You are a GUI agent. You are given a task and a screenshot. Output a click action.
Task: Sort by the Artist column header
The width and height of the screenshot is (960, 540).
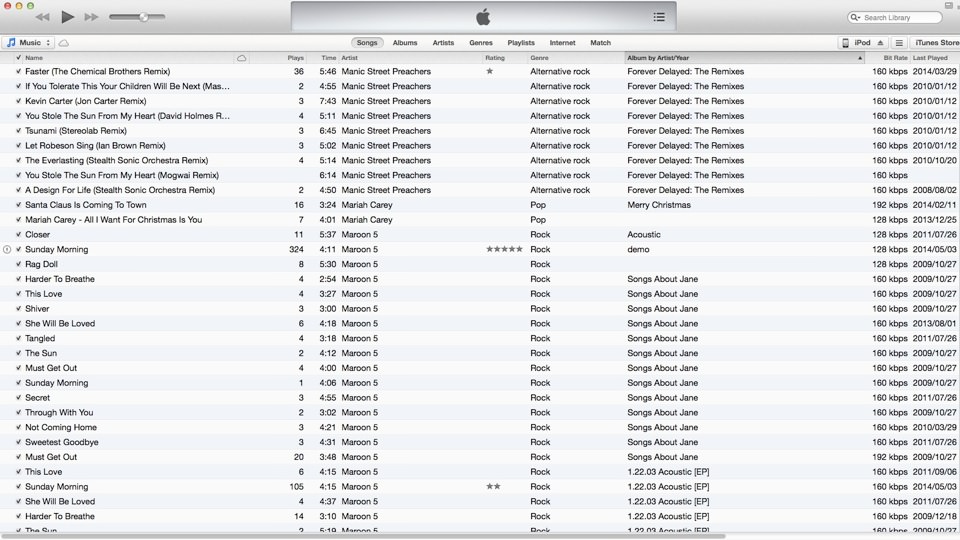350,58
